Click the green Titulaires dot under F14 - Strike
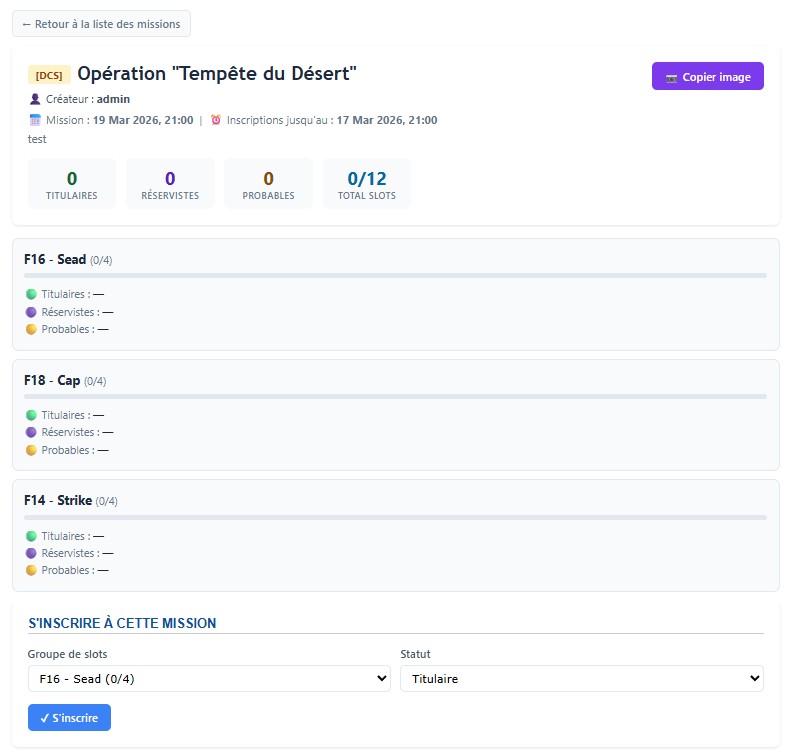The width and height of the screenshot is (811, 752). tap(31, 536)
